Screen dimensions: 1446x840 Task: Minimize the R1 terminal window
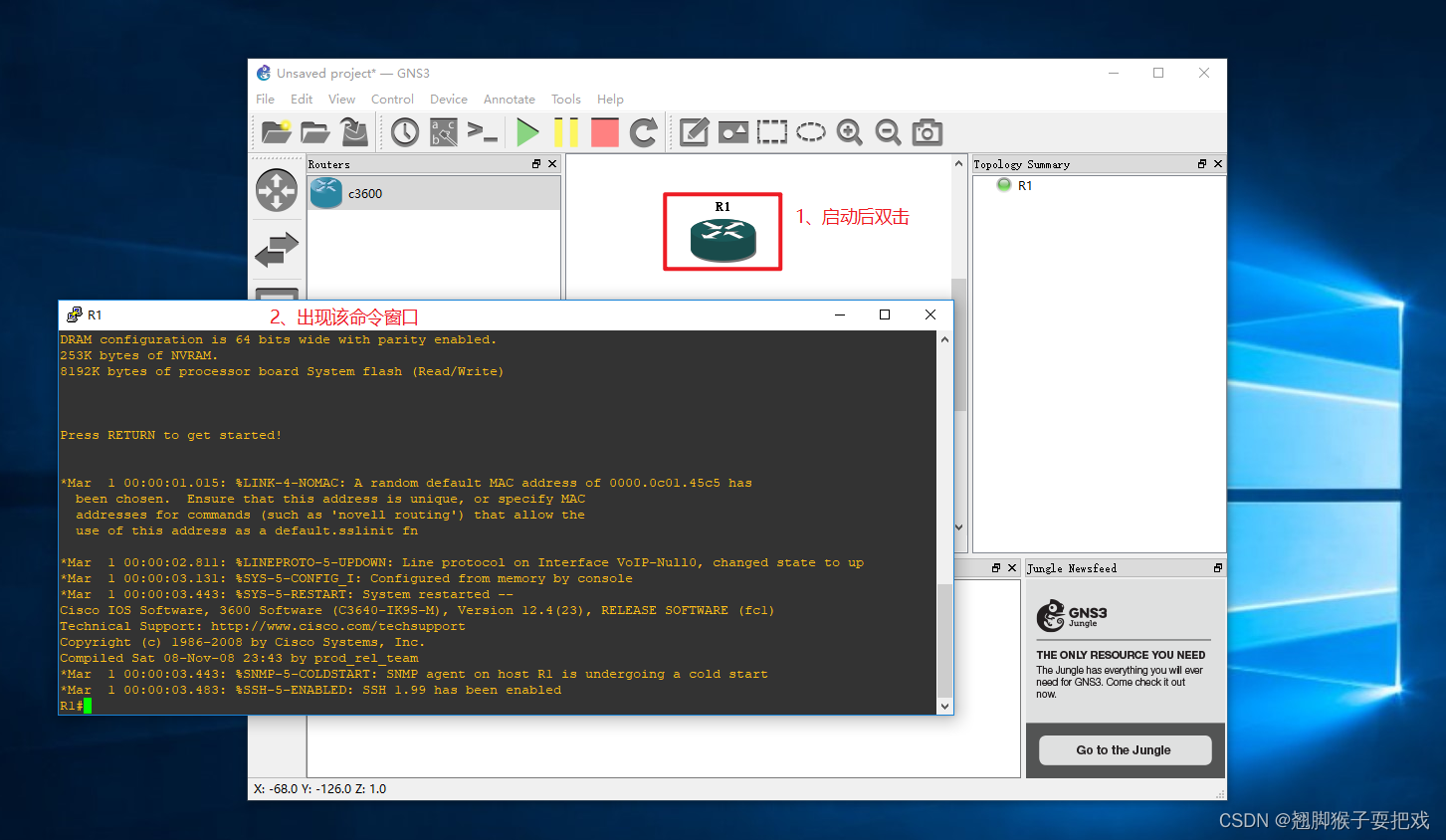840,315
